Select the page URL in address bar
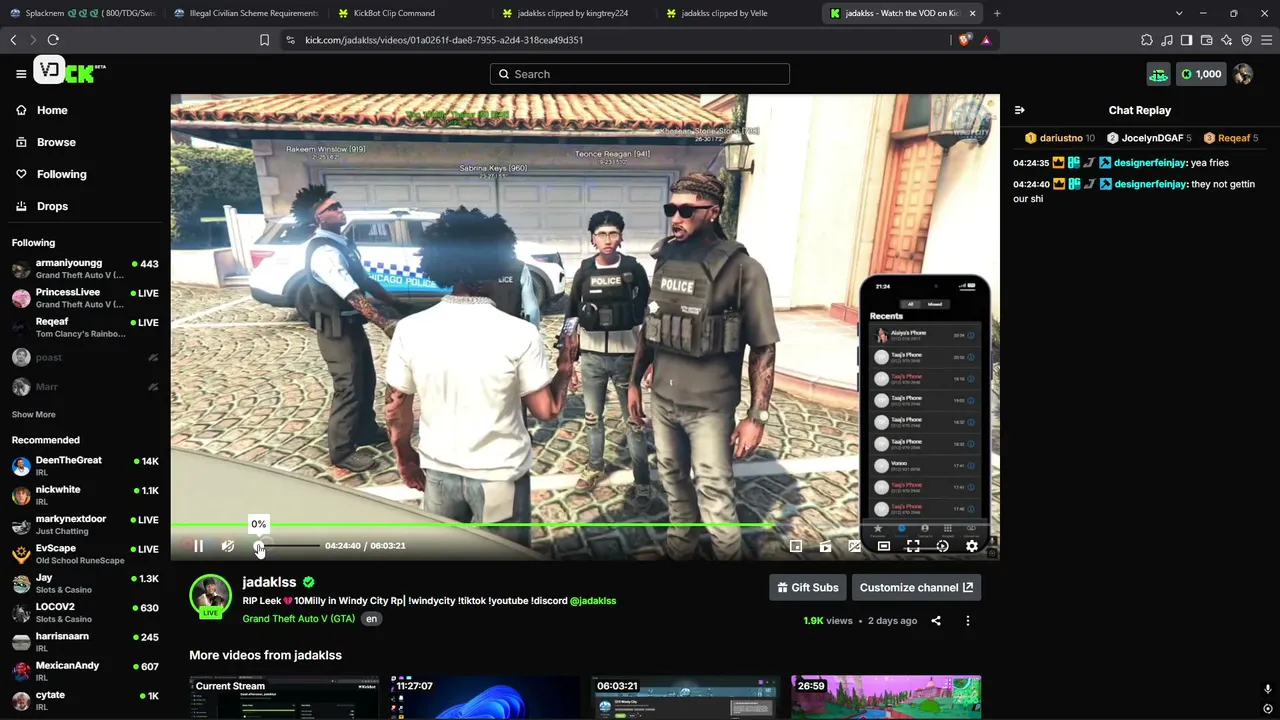The width and height of the screenshot is (1280, 720). tap(444, 40)
